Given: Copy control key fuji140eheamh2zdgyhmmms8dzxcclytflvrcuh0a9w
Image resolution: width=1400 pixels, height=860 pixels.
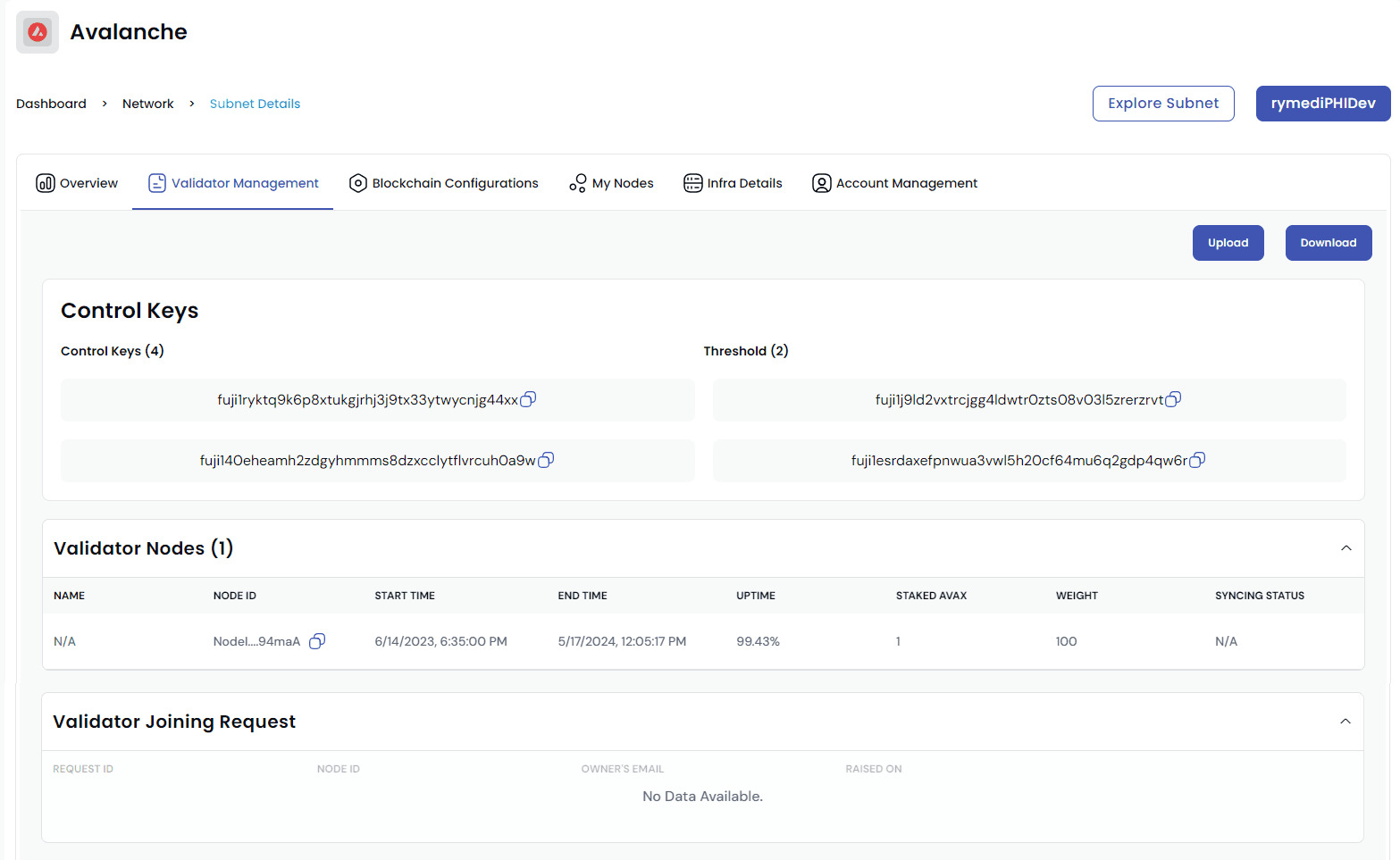Looking at the screenshot, I should 546,460.
